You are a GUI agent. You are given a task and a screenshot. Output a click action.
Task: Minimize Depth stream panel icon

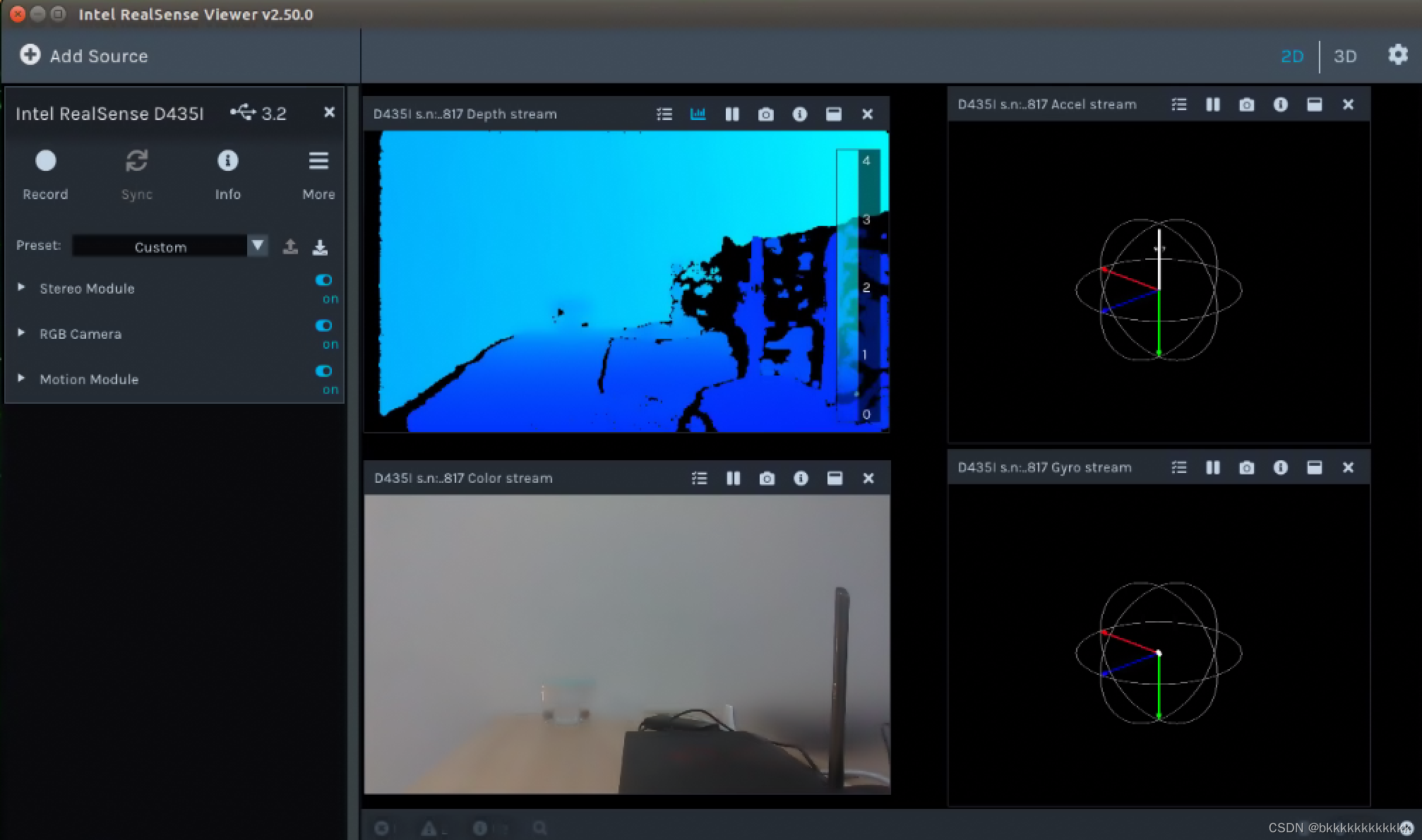tap(833, 114)
